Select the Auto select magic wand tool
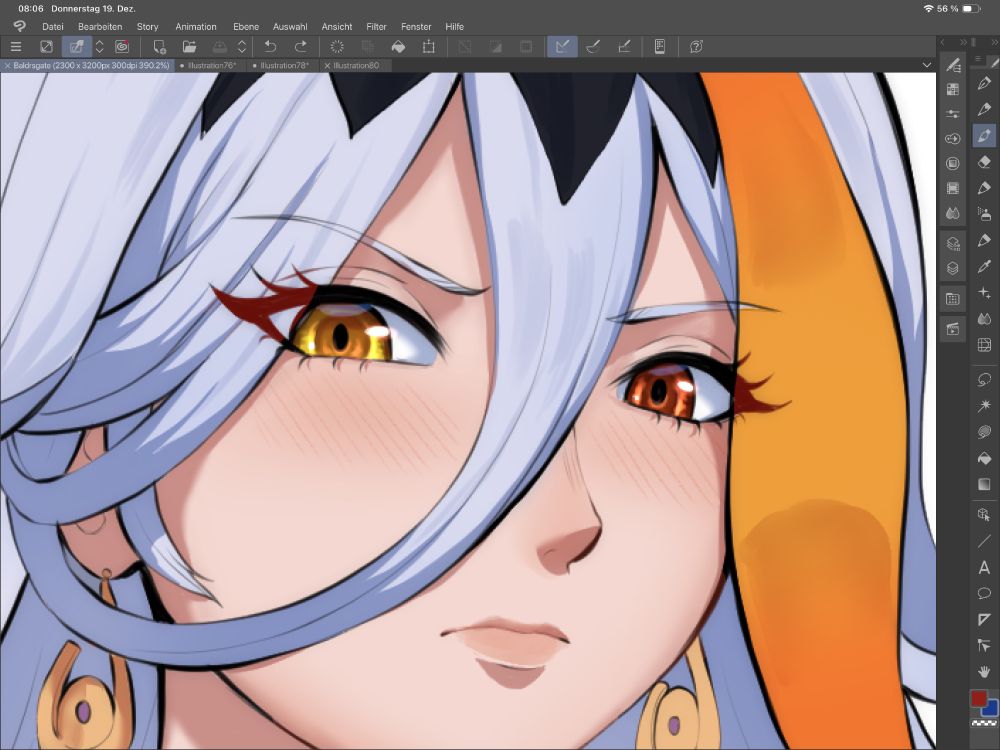The image size is (1000, 750). pyautogui.click(x=984, y=406)
